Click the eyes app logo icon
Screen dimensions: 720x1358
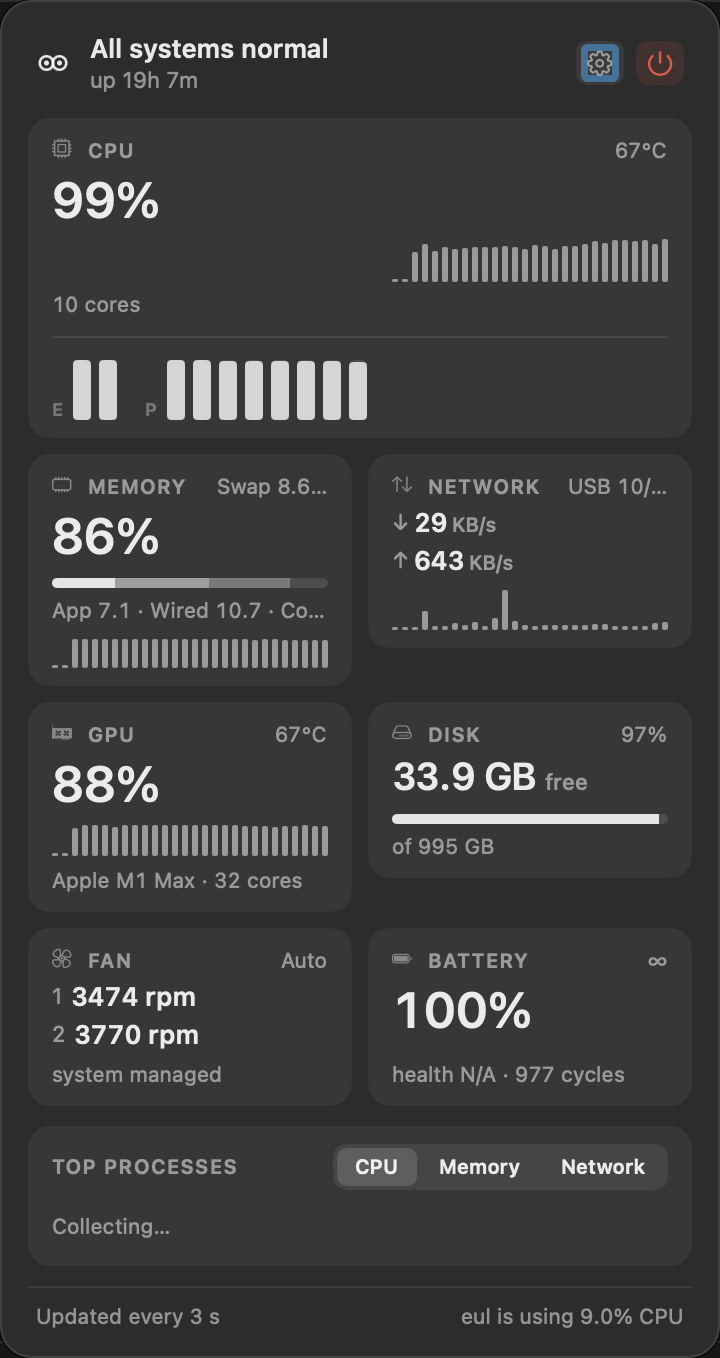click(x=53, y=63)
